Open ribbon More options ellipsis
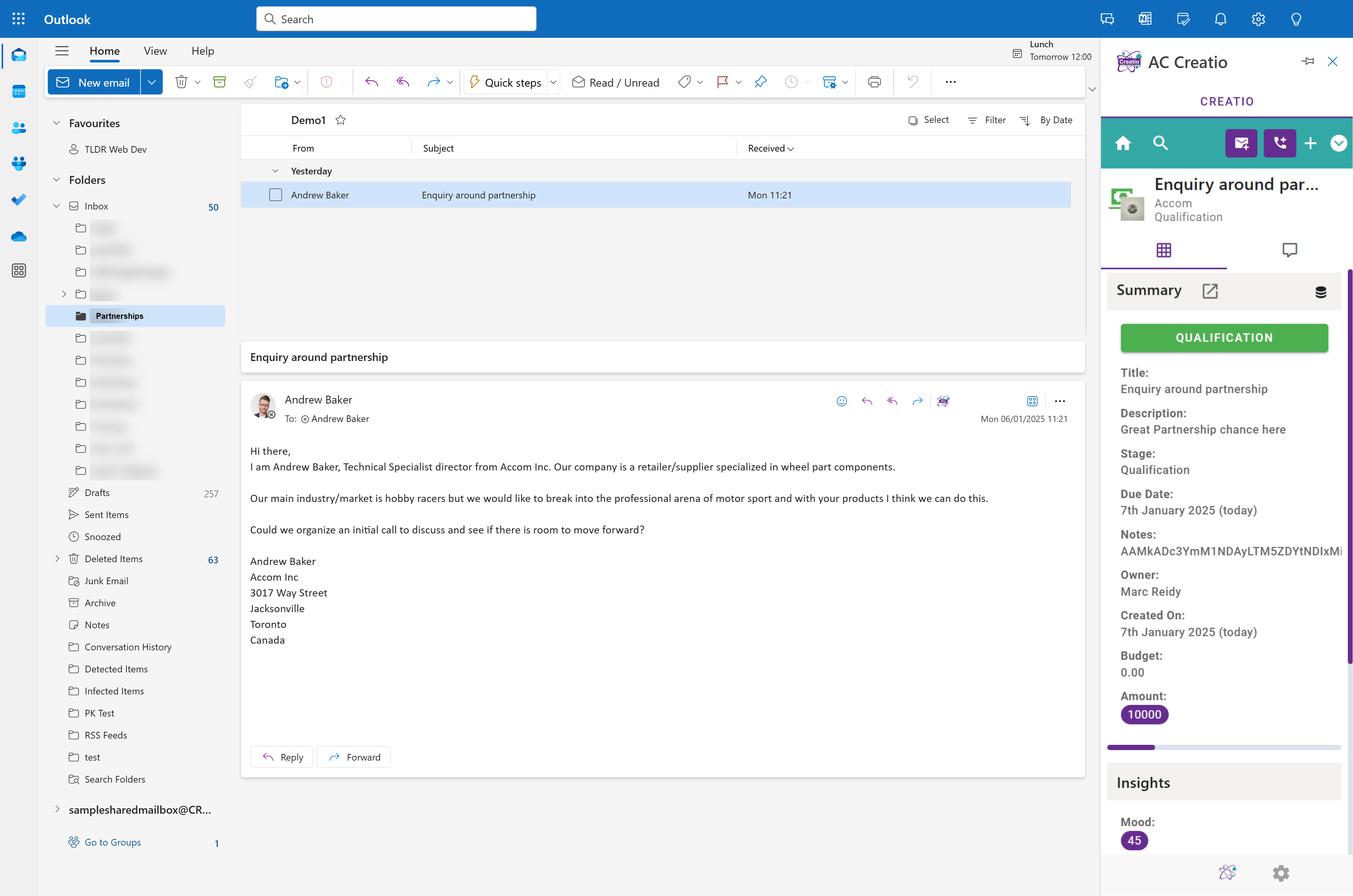This screenshot has height=896, width=1353. coord(951,82)
